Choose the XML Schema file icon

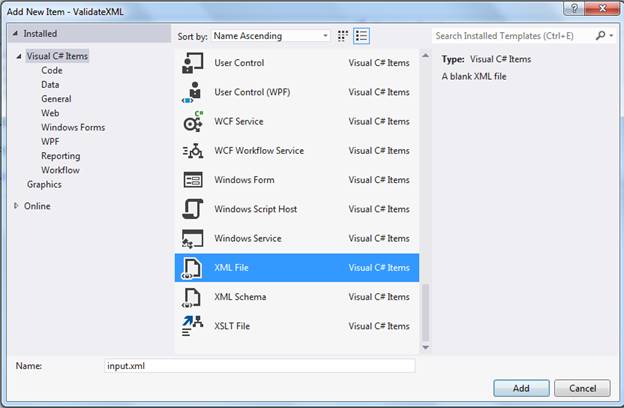coord(192,297)
